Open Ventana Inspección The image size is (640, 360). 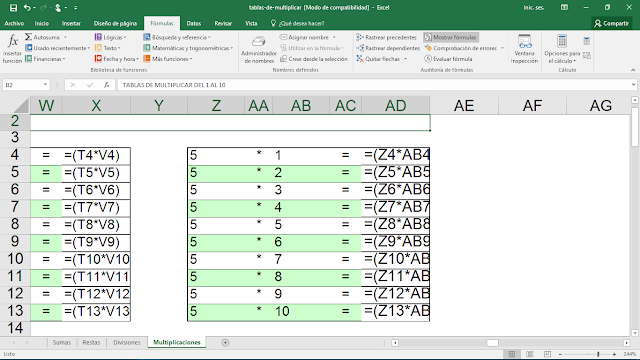click(524, 49)
